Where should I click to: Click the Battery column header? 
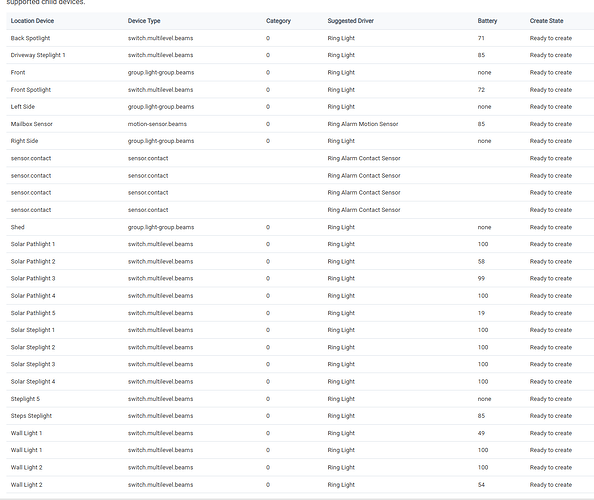coord(487,21)
